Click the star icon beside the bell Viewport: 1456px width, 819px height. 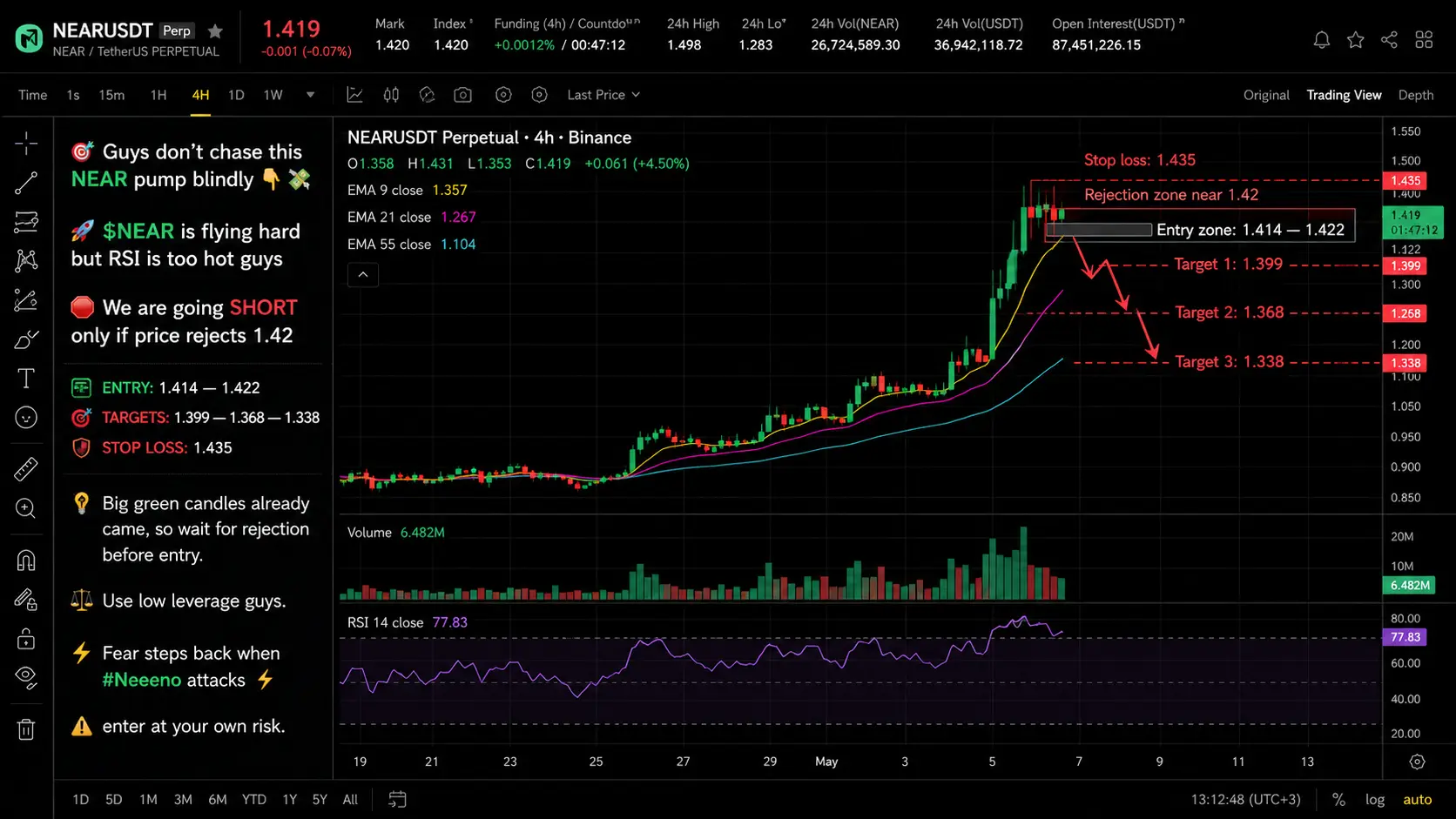coord(1356,39)
